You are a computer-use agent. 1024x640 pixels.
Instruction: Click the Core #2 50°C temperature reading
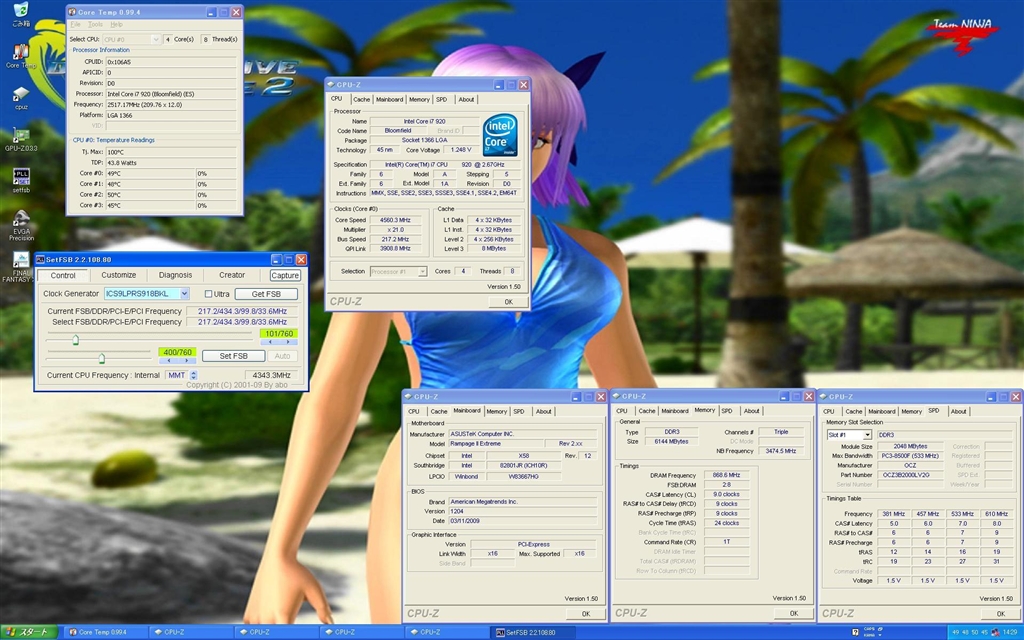[150, 195]
